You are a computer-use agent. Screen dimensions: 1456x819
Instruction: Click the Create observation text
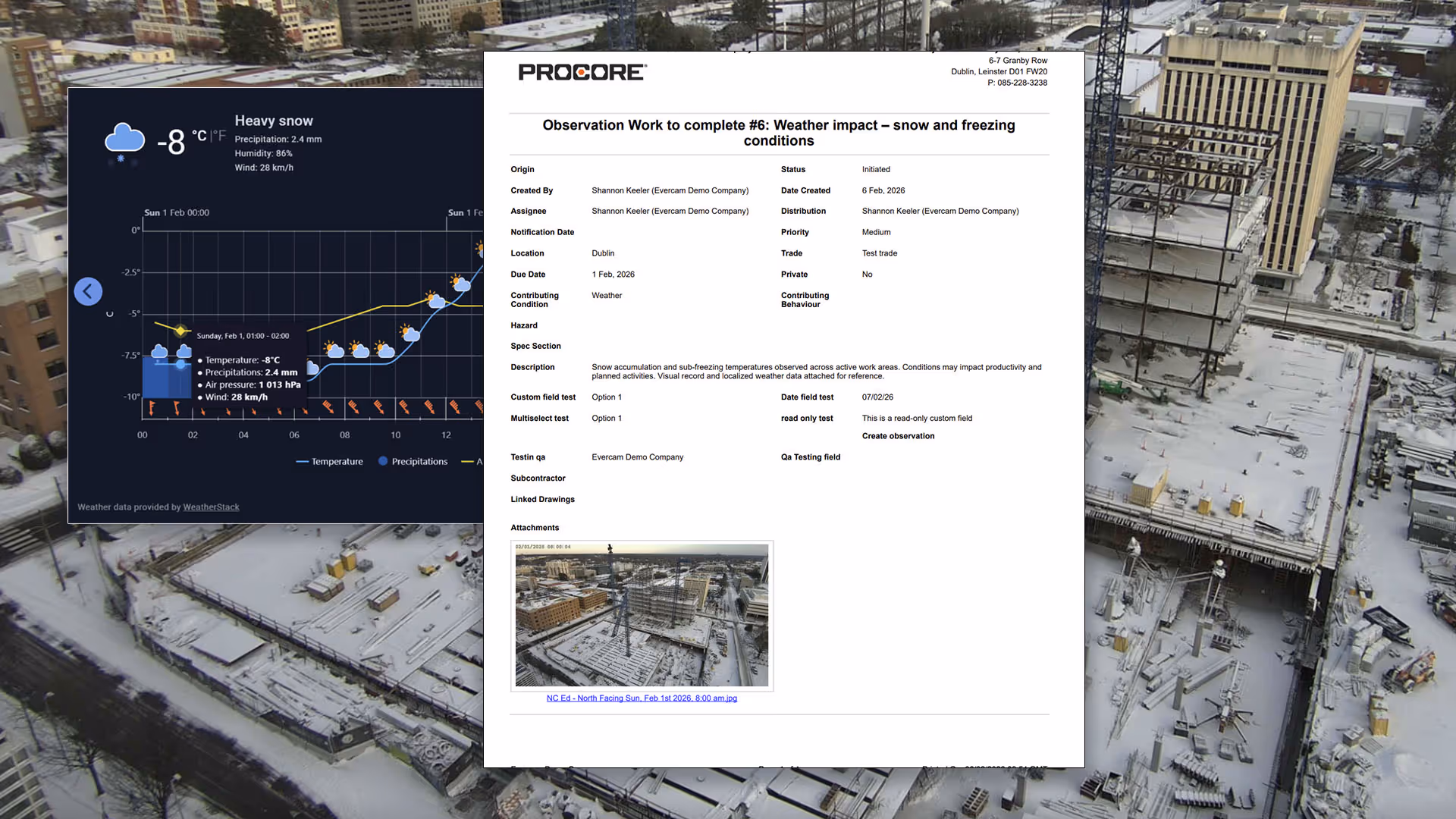(x=898, y=436)
